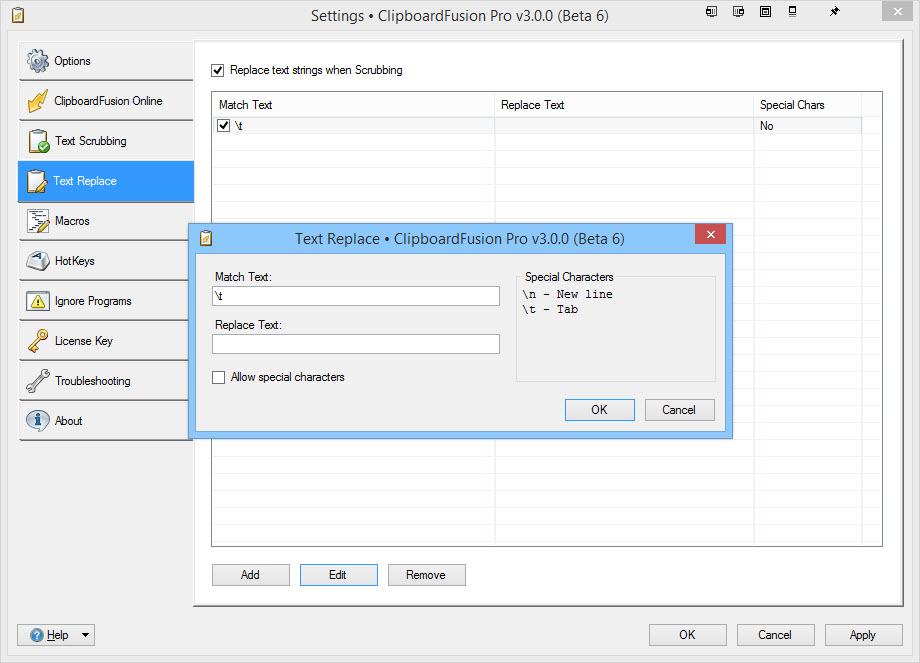Click the lightning bolt ClipboardFusion Online icon
Image resolution: width=920 pixels, height=663 pixels.
click(38, 101)
